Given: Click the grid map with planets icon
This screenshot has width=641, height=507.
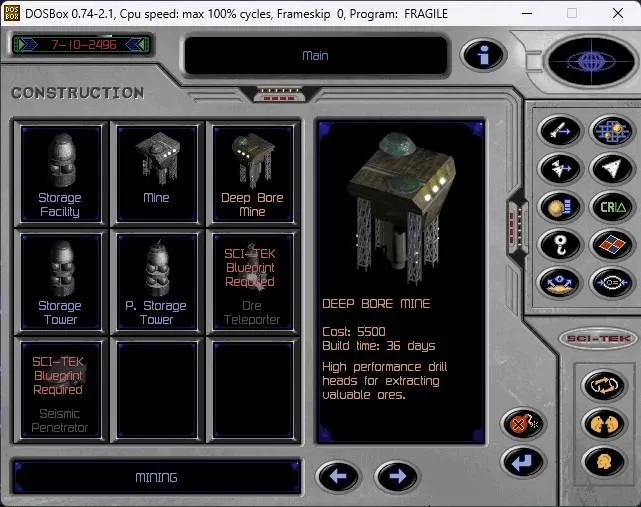Looking at the screenshot, I should pyautogui.click(x=609, y=131).
